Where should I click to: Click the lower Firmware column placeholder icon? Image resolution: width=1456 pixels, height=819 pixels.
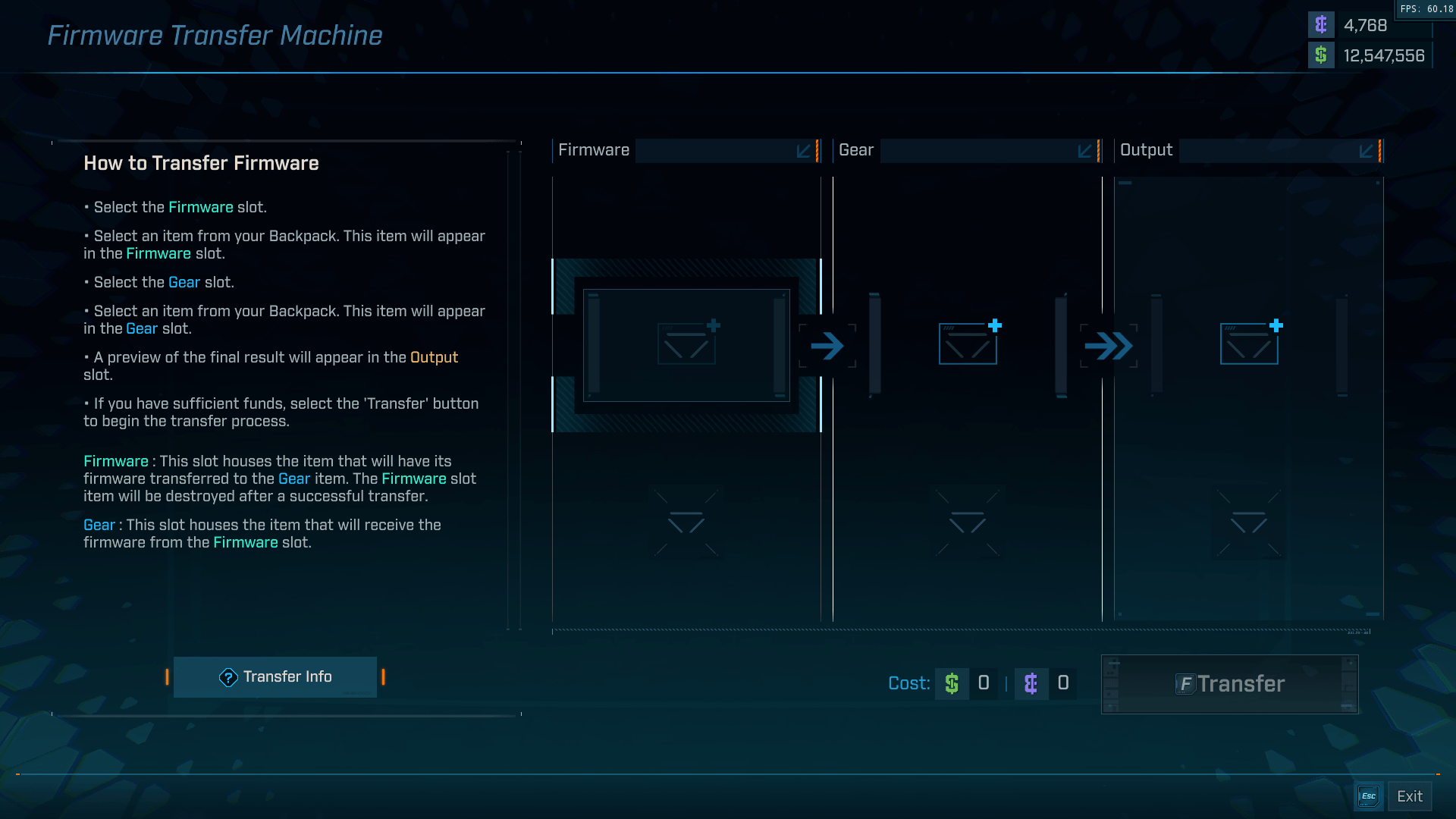coord(686,522)
